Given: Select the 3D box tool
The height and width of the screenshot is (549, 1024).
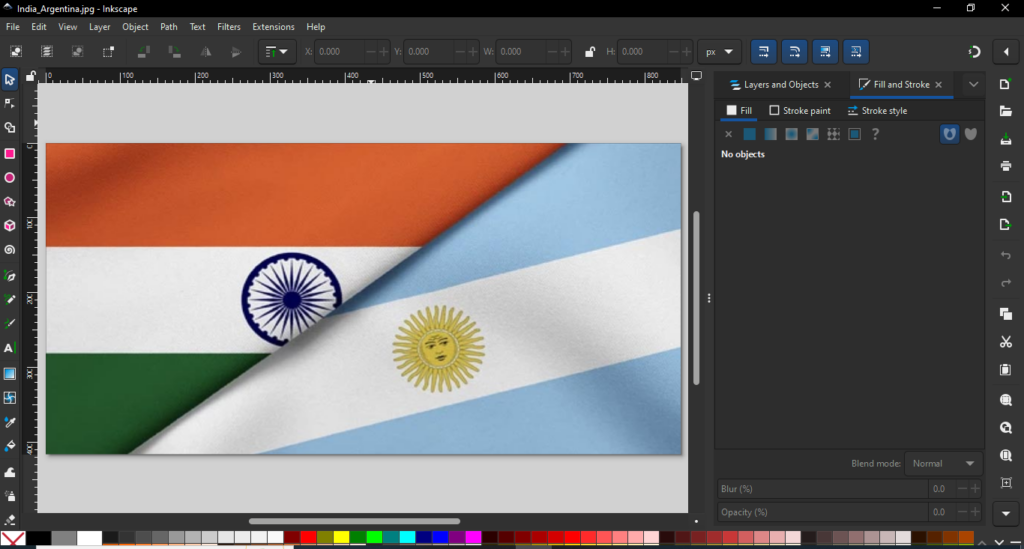Looking at the screenshot, I should (x=10, y=226).
